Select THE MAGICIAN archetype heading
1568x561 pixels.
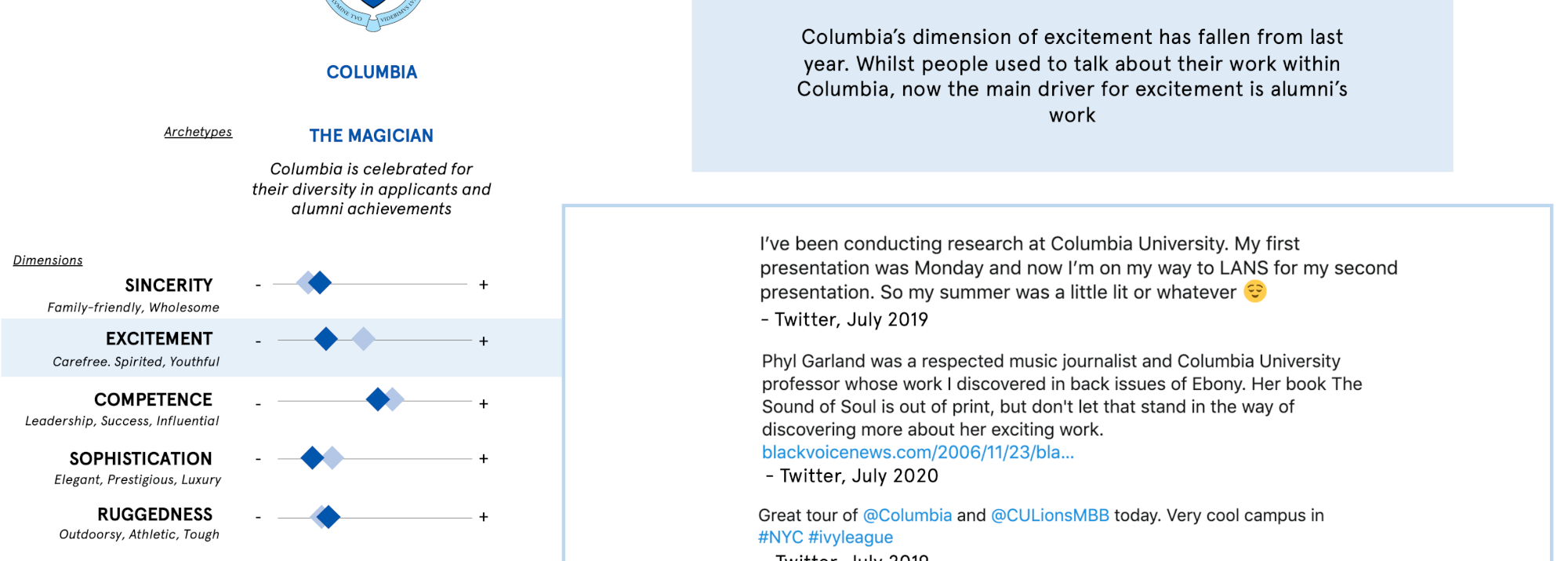coord(372,136)
